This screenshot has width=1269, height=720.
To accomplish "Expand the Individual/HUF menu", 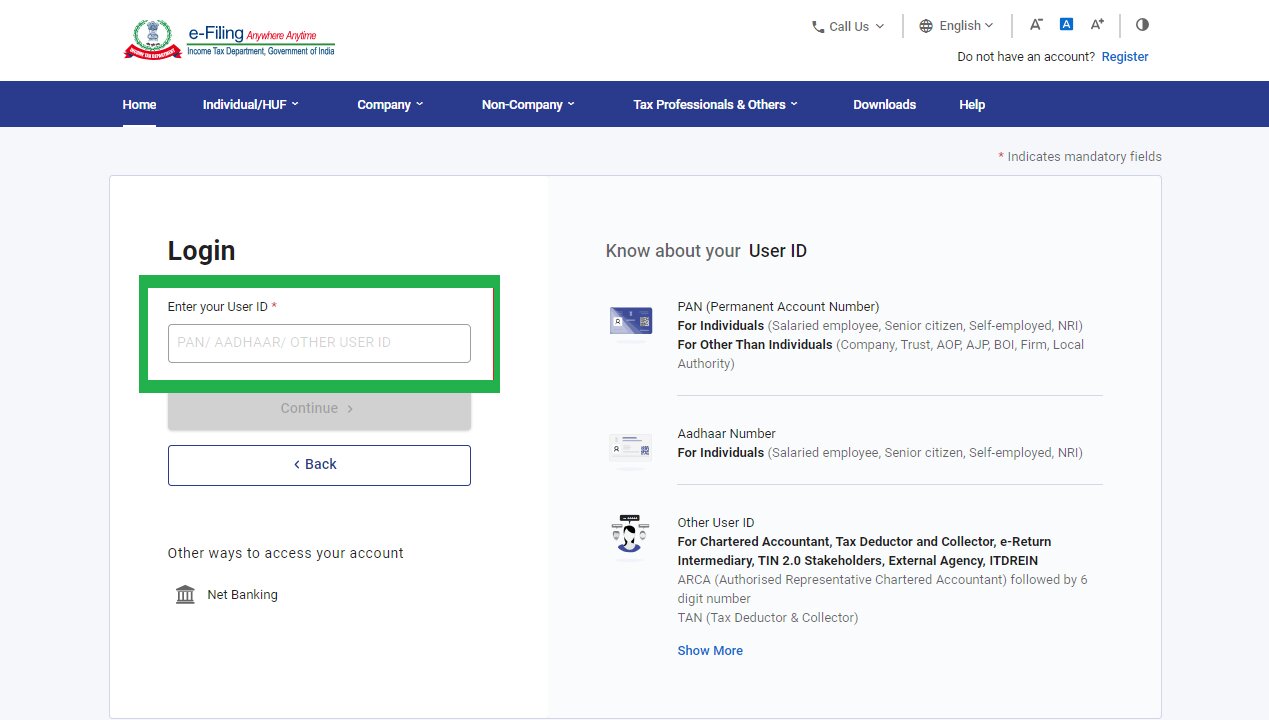I will (x=249, y=104).
